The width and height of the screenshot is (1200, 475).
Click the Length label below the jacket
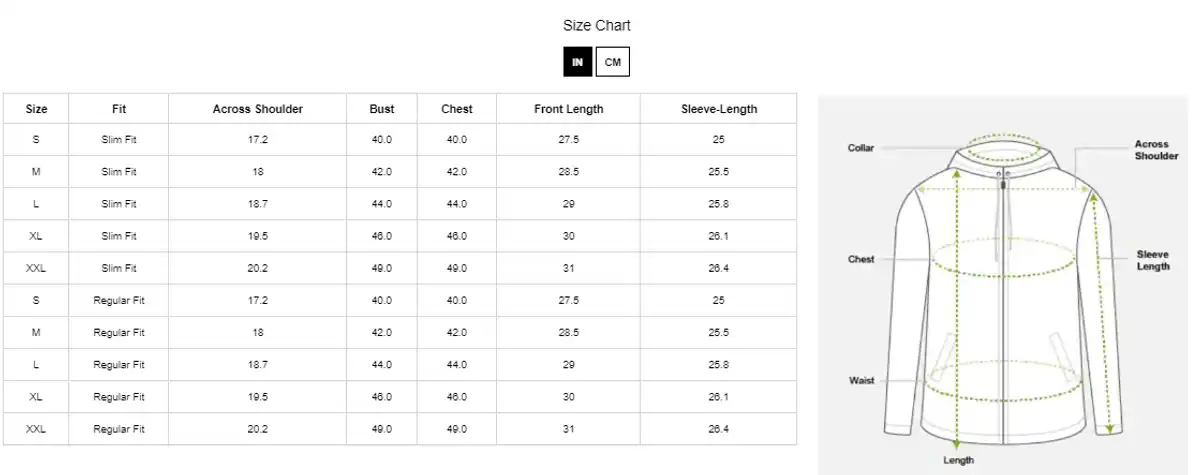point(958,460)
